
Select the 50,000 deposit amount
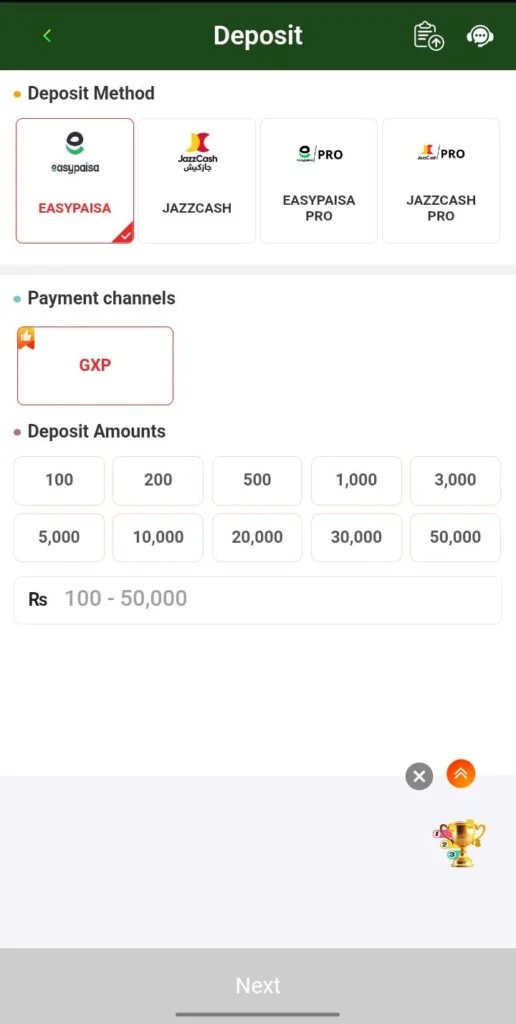coord(455,537)
